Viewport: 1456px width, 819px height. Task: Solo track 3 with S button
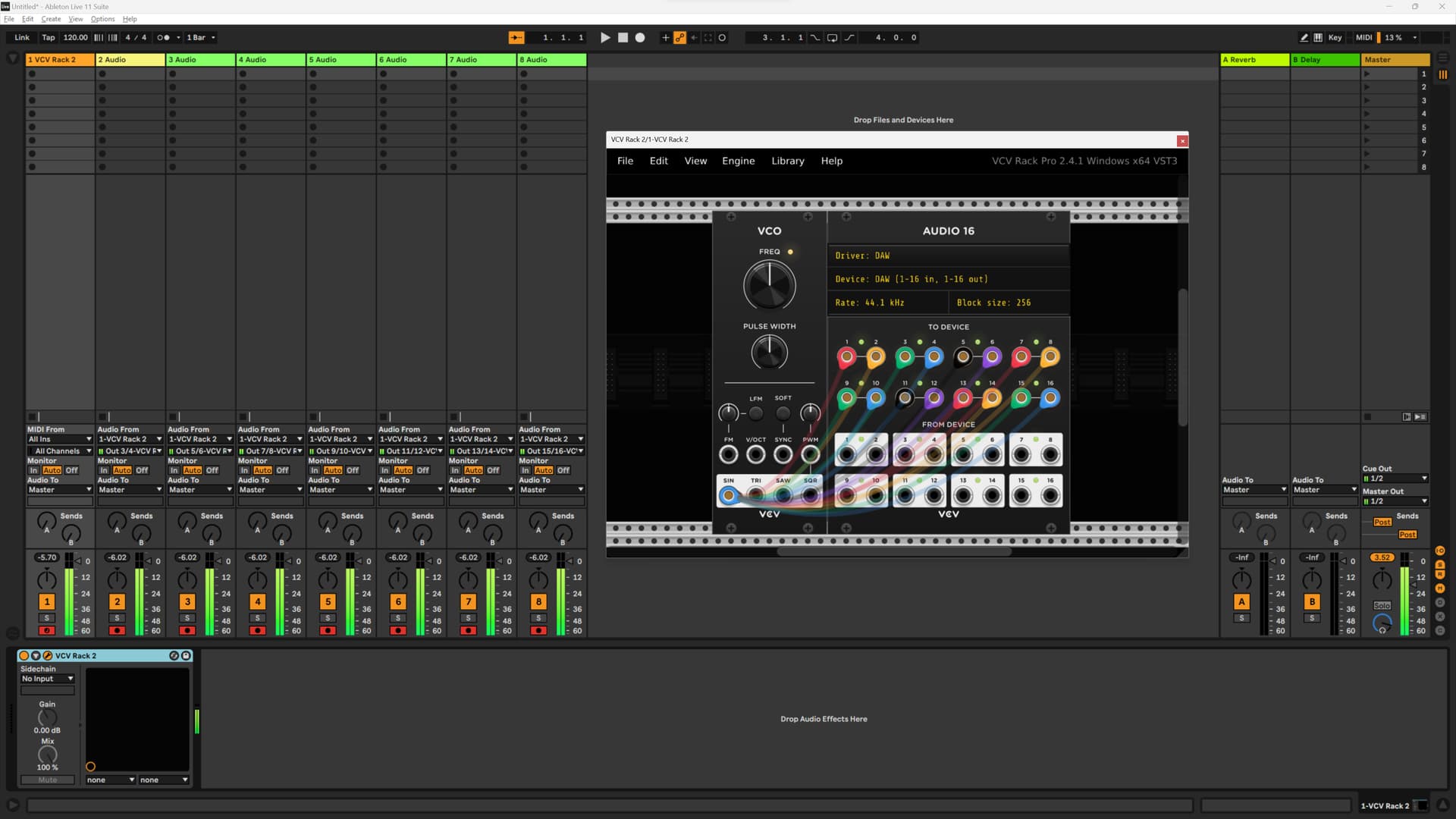(187, 618)
